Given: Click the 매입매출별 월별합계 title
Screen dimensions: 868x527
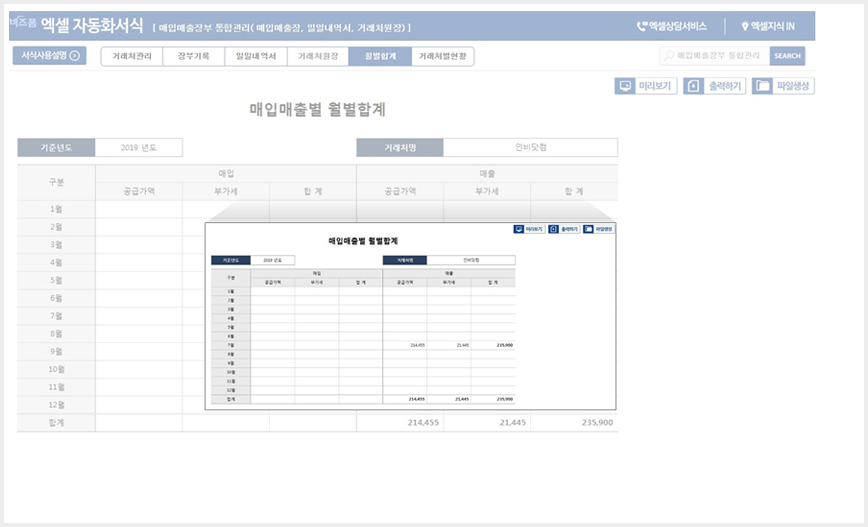Looking at the screenshot, I should (317, 109).
